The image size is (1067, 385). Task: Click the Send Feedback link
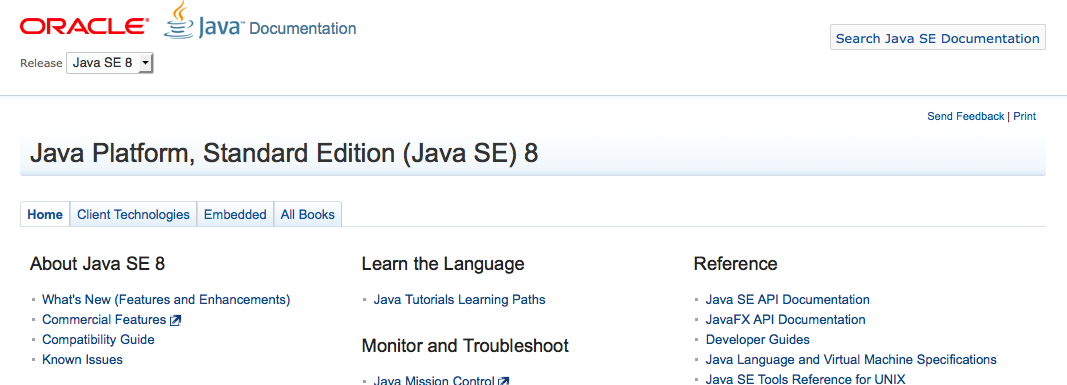click(x=965, y=116)
